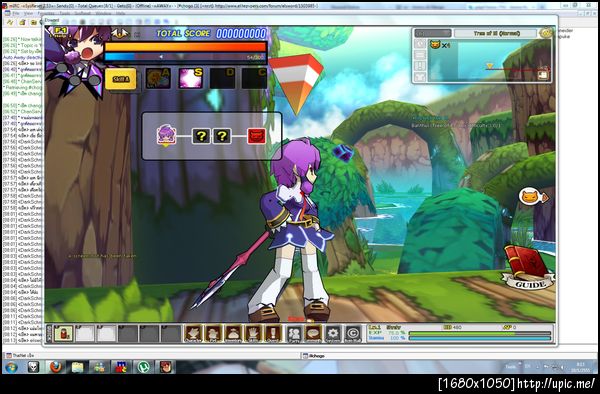This screenshot has height=394, width=600.
Task: Switch to mIRC on the taskbar
Action: 121,367
